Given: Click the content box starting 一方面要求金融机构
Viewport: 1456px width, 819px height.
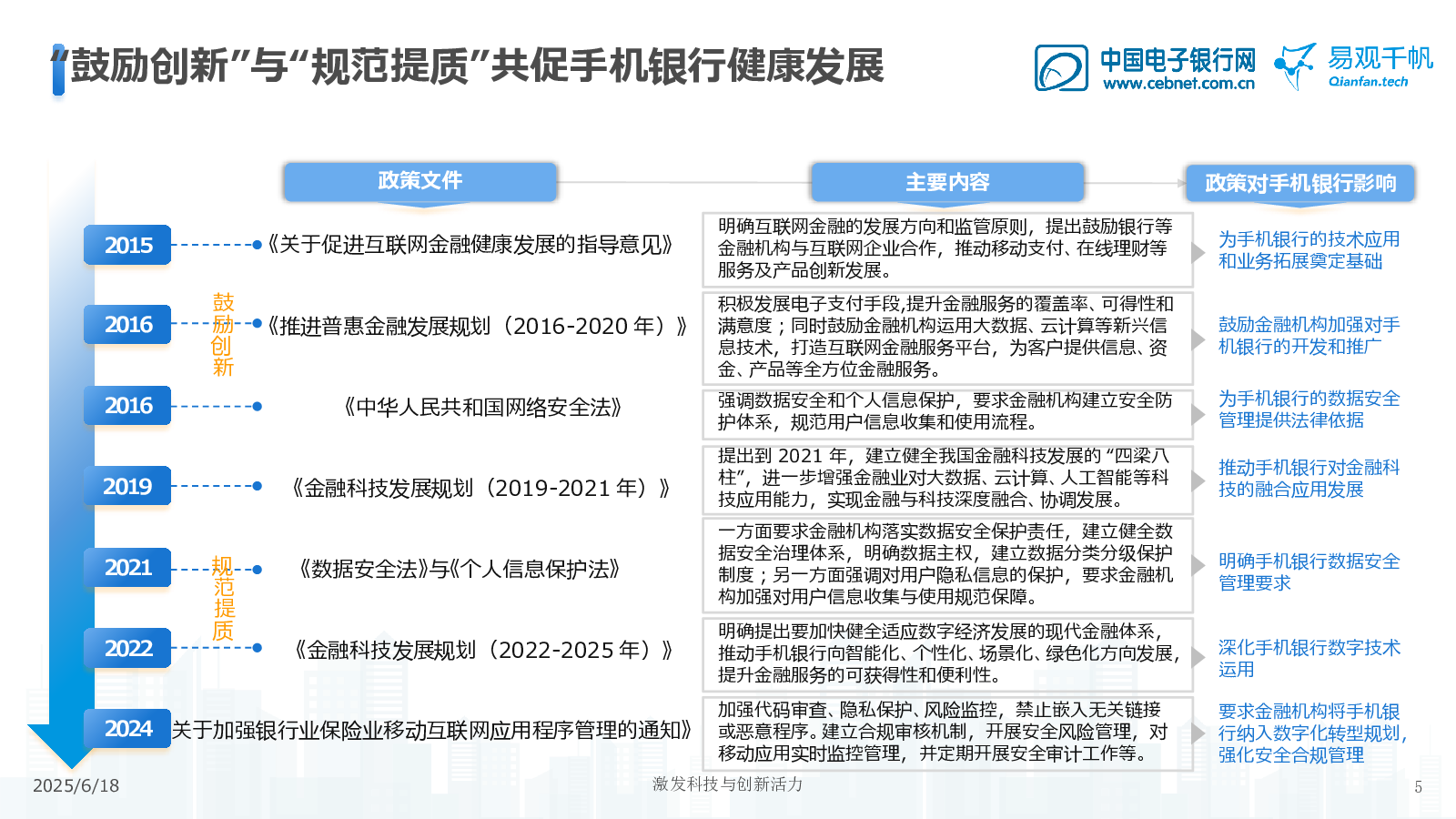Looking at the screenshot, I should pos(947,565).
